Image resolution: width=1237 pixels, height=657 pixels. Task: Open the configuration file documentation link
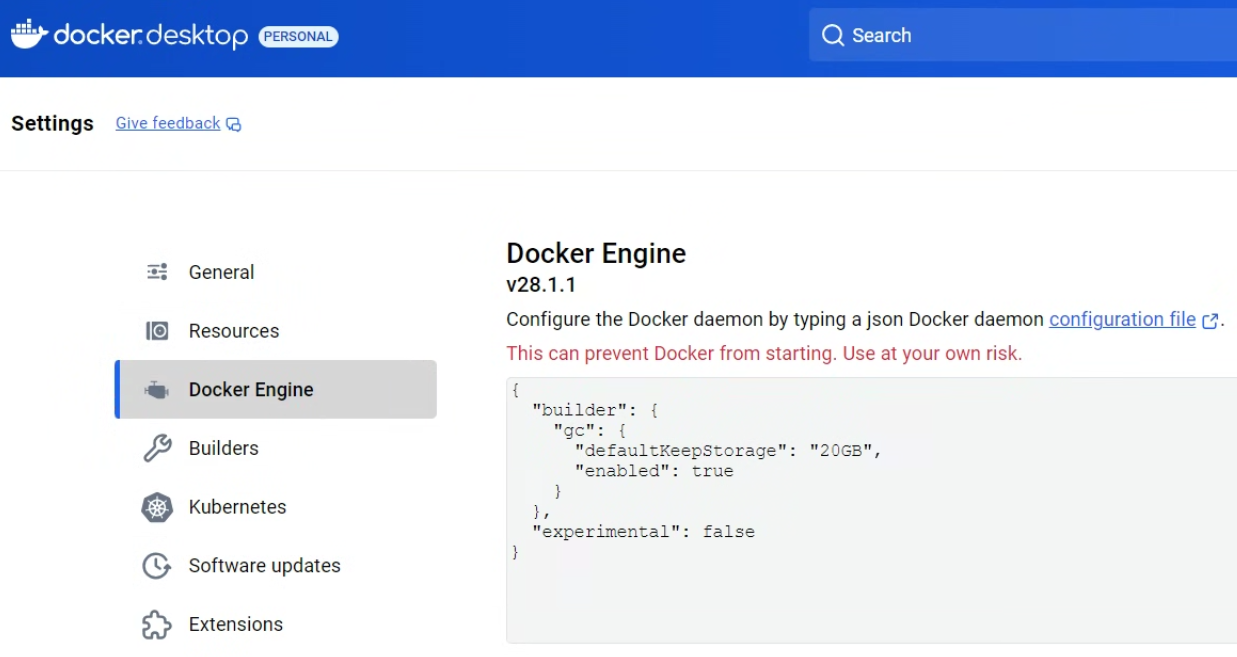[1121, 320]
